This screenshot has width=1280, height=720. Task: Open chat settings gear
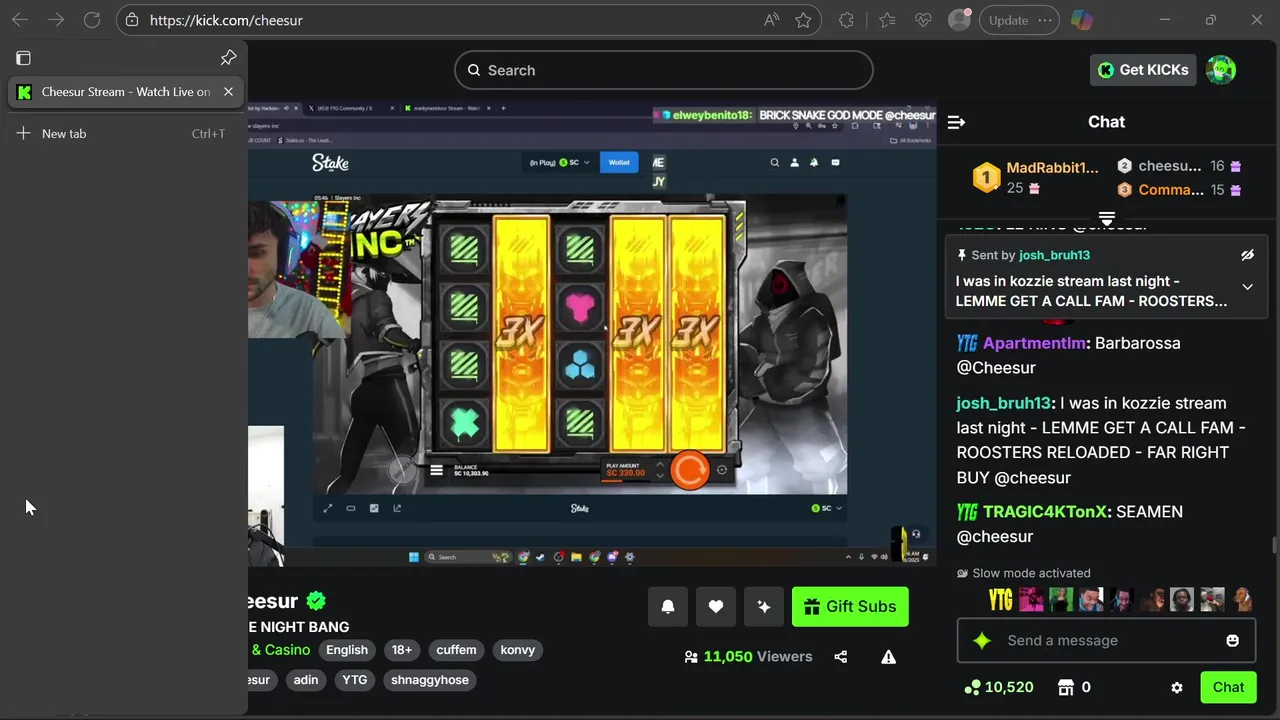coord(1177,687)
